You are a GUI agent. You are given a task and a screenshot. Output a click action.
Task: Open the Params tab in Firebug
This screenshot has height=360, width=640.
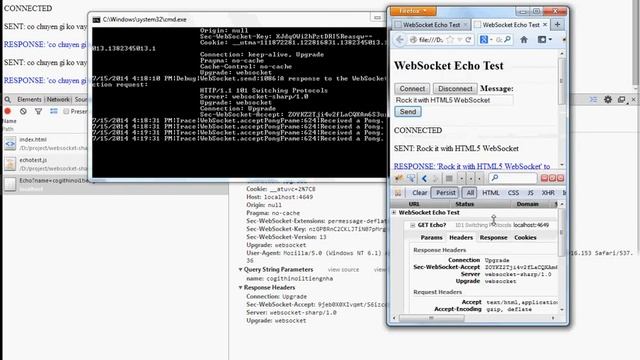point(431,237)
